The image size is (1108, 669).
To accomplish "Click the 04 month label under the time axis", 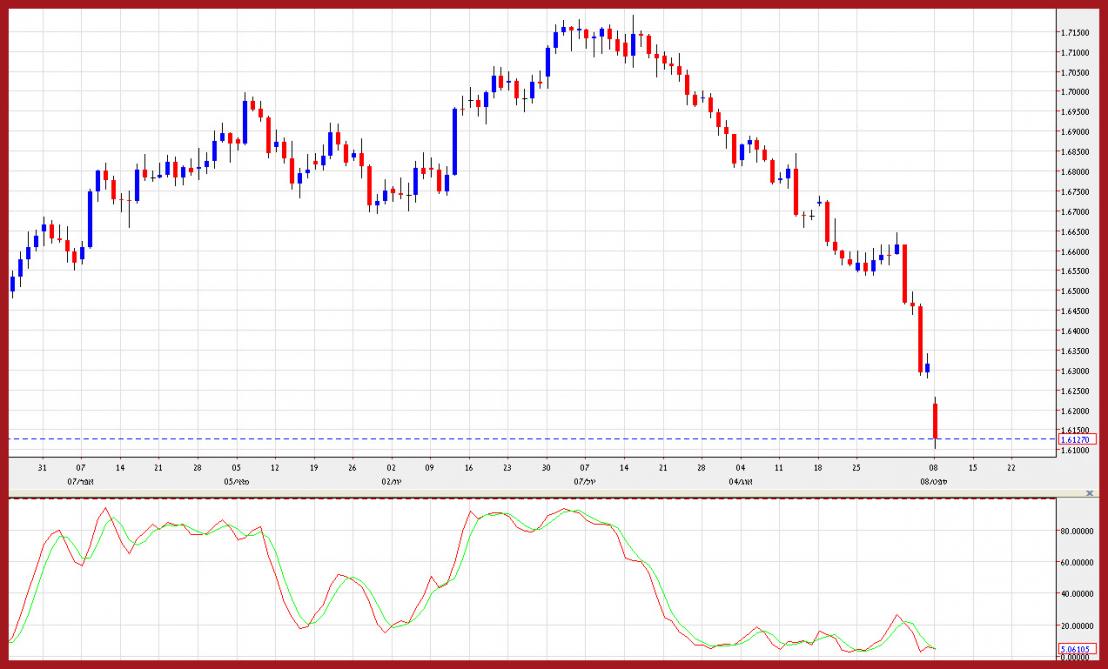I will pyautogui.click(x=741, y=481).
